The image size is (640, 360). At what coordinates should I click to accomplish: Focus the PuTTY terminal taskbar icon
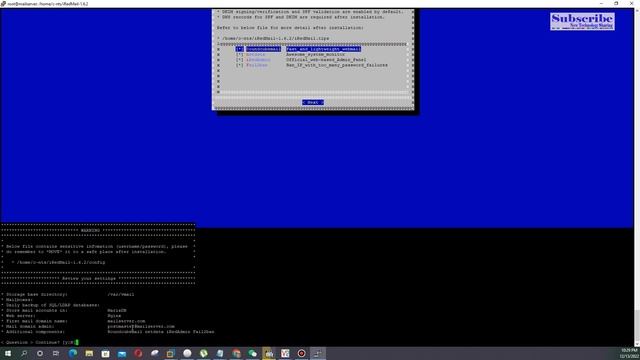tap(318, 353)
